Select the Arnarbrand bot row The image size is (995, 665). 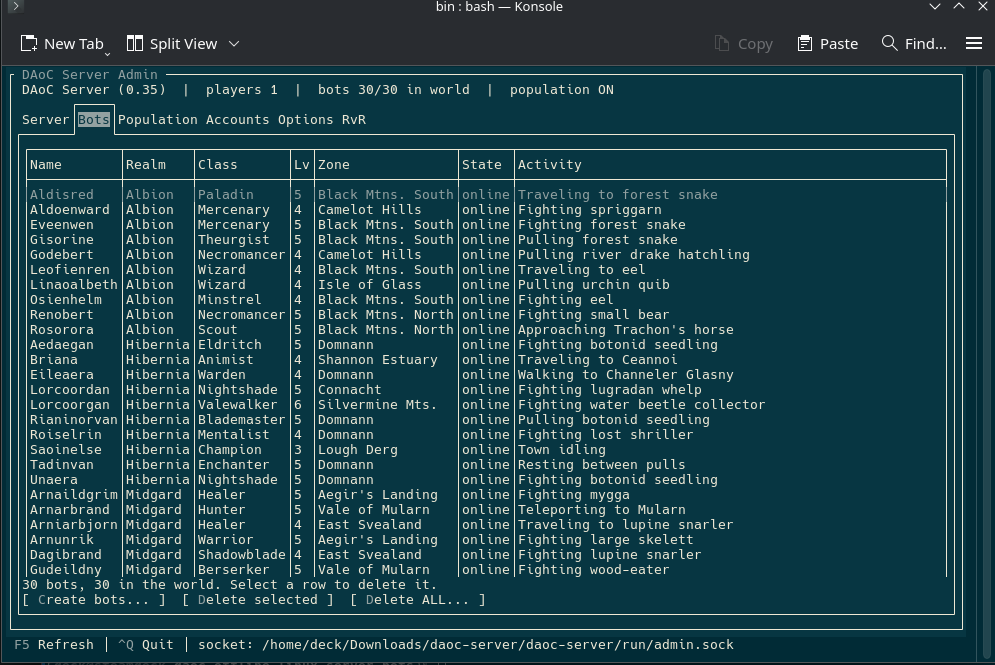point(487,510)
